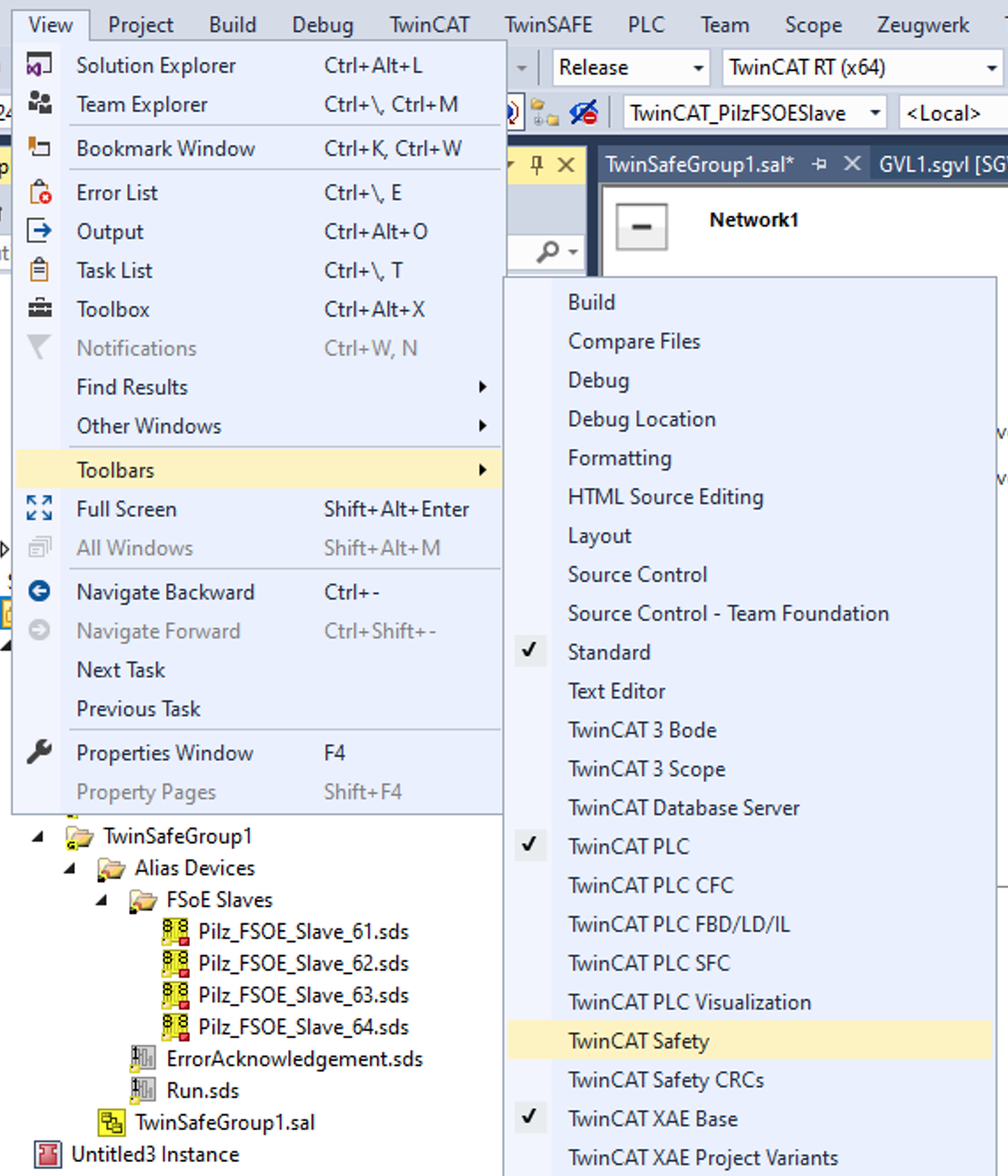Collapse Network1 with the minus button
This screenshot has height=1176, width=1008.
(642, 226)
